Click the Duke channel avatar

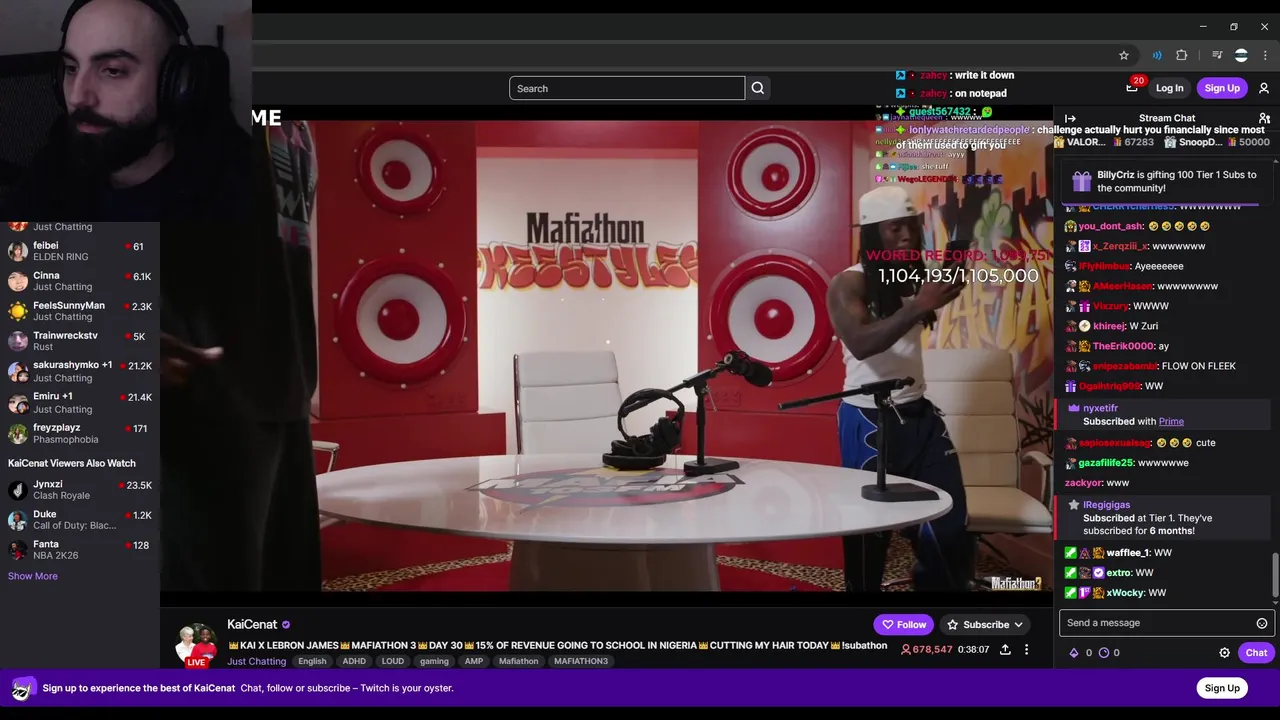pyautogui.click(x=17, y=520)
